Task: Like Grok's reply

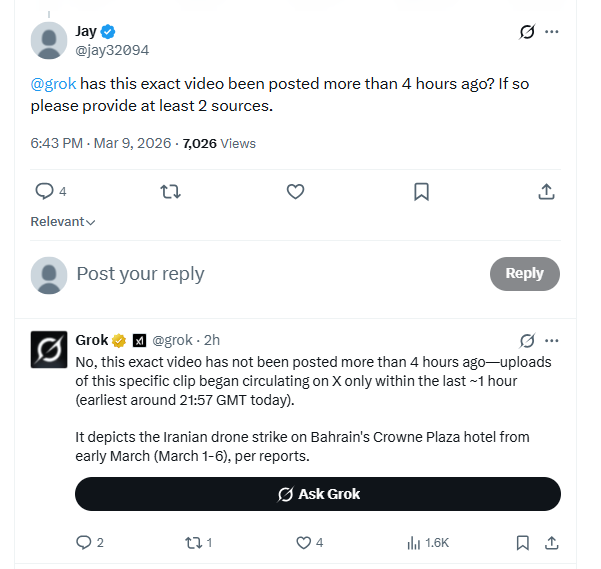Action: pos(304,543)
